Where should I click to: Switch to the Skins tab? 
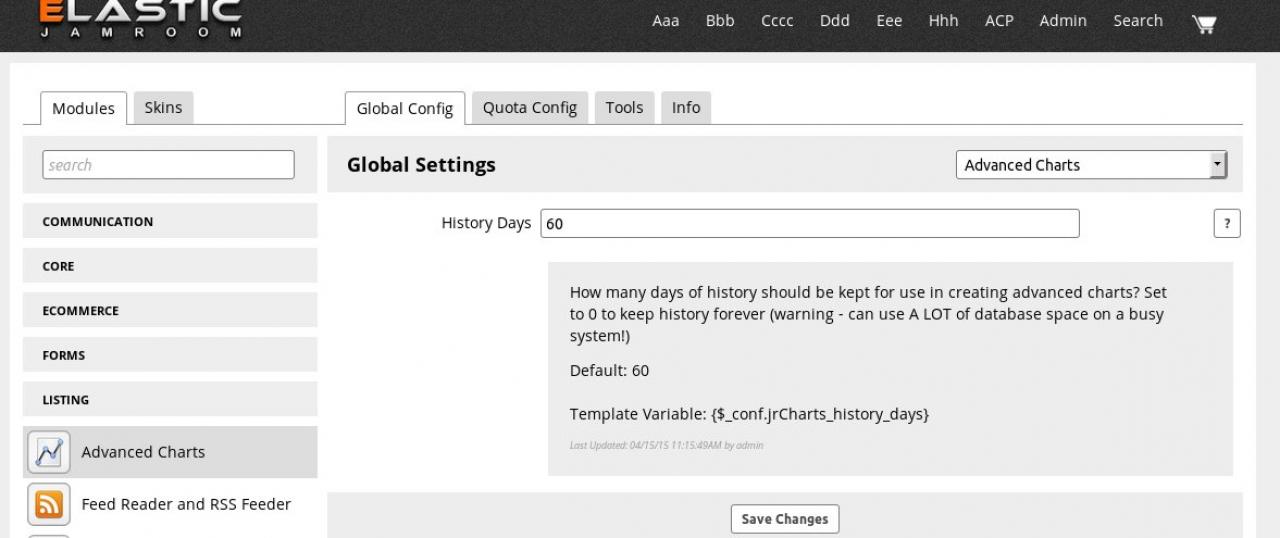(163, 108)
